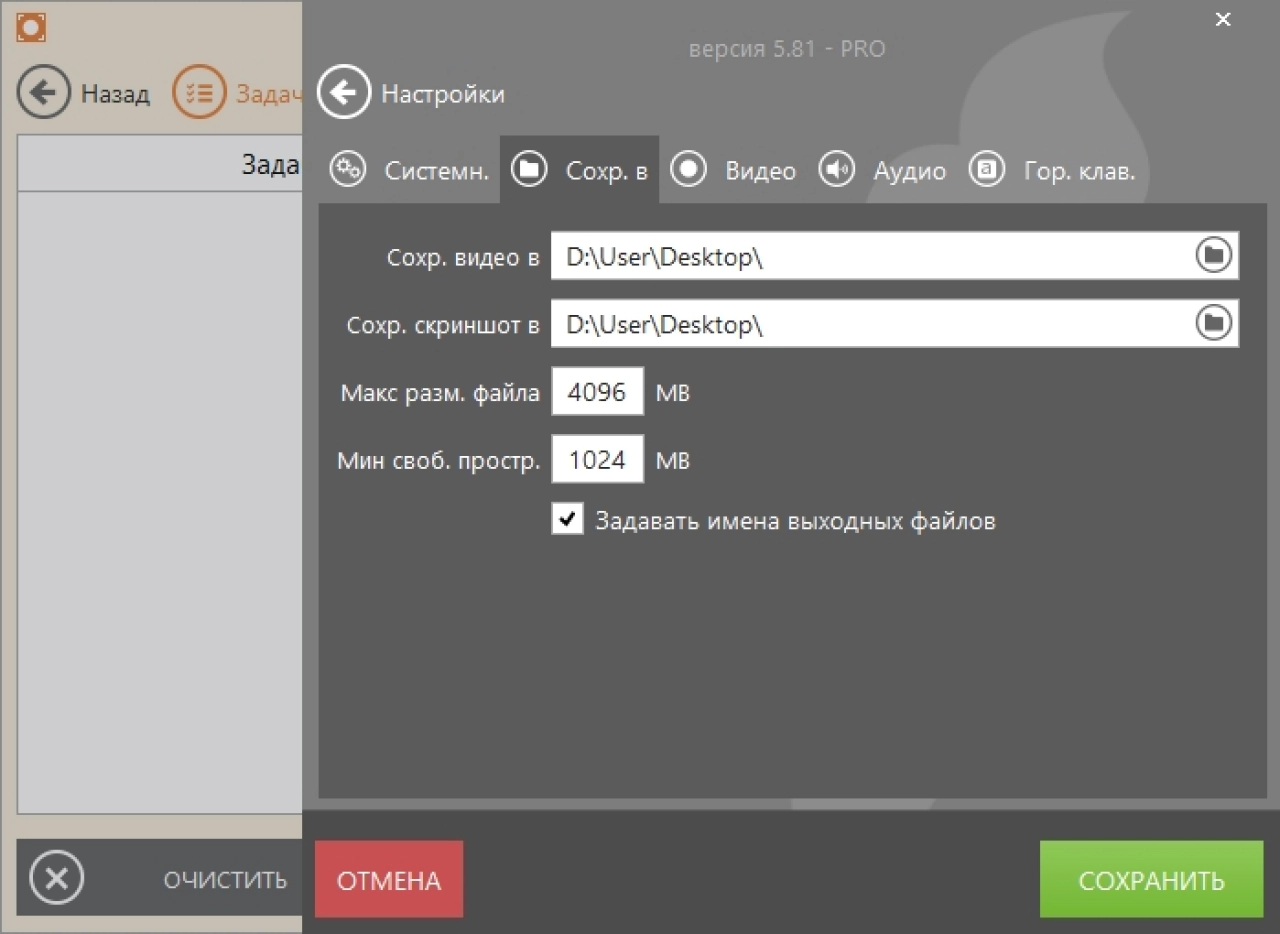The height and width of the screenshot is (934, 1280).
Task: Switch to the Аудио tab
Action: tap(882, 170)
